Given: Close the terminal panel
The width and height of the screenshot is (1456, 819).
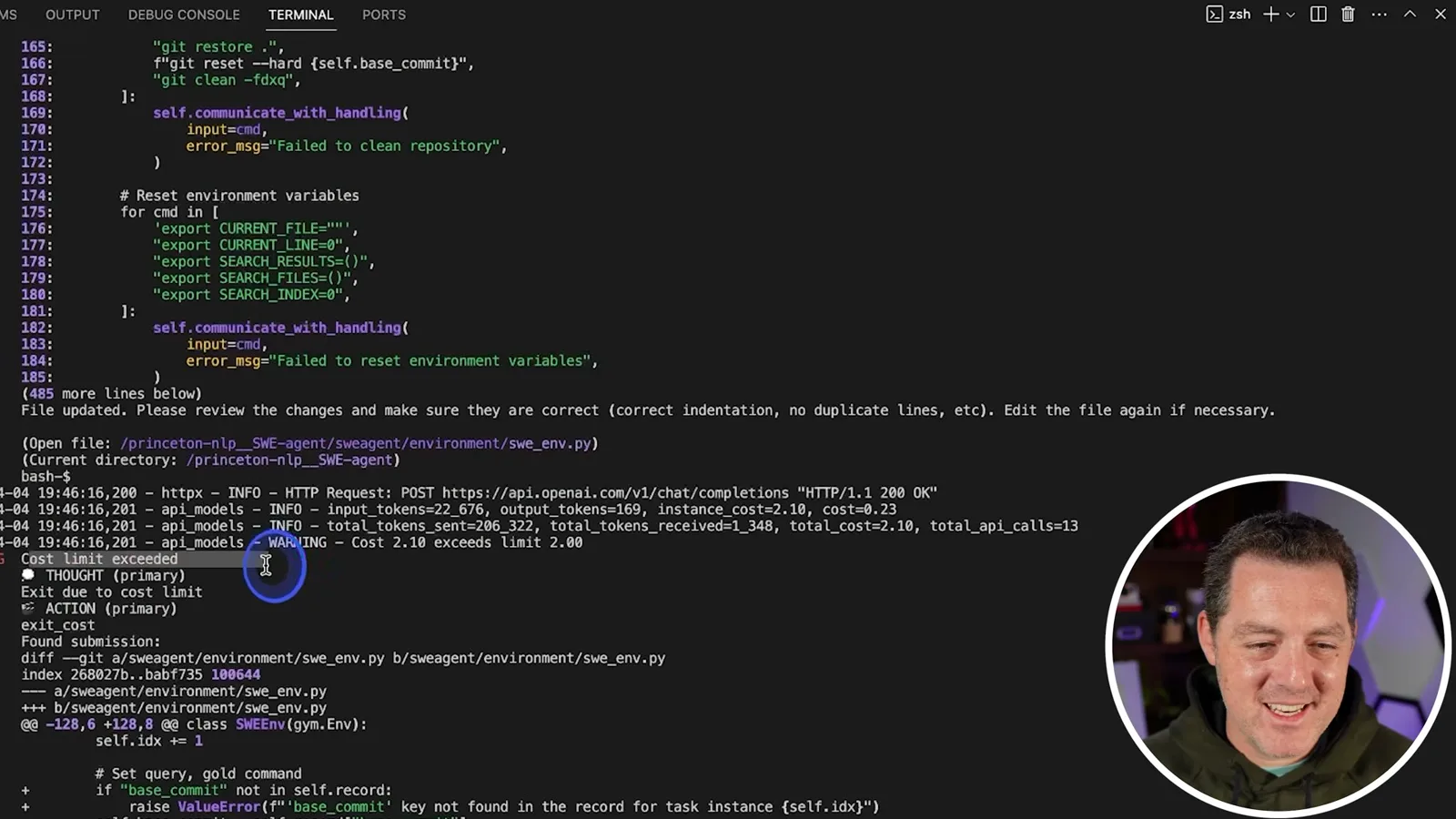Looking at the screenshot, I should [1441, 14].
